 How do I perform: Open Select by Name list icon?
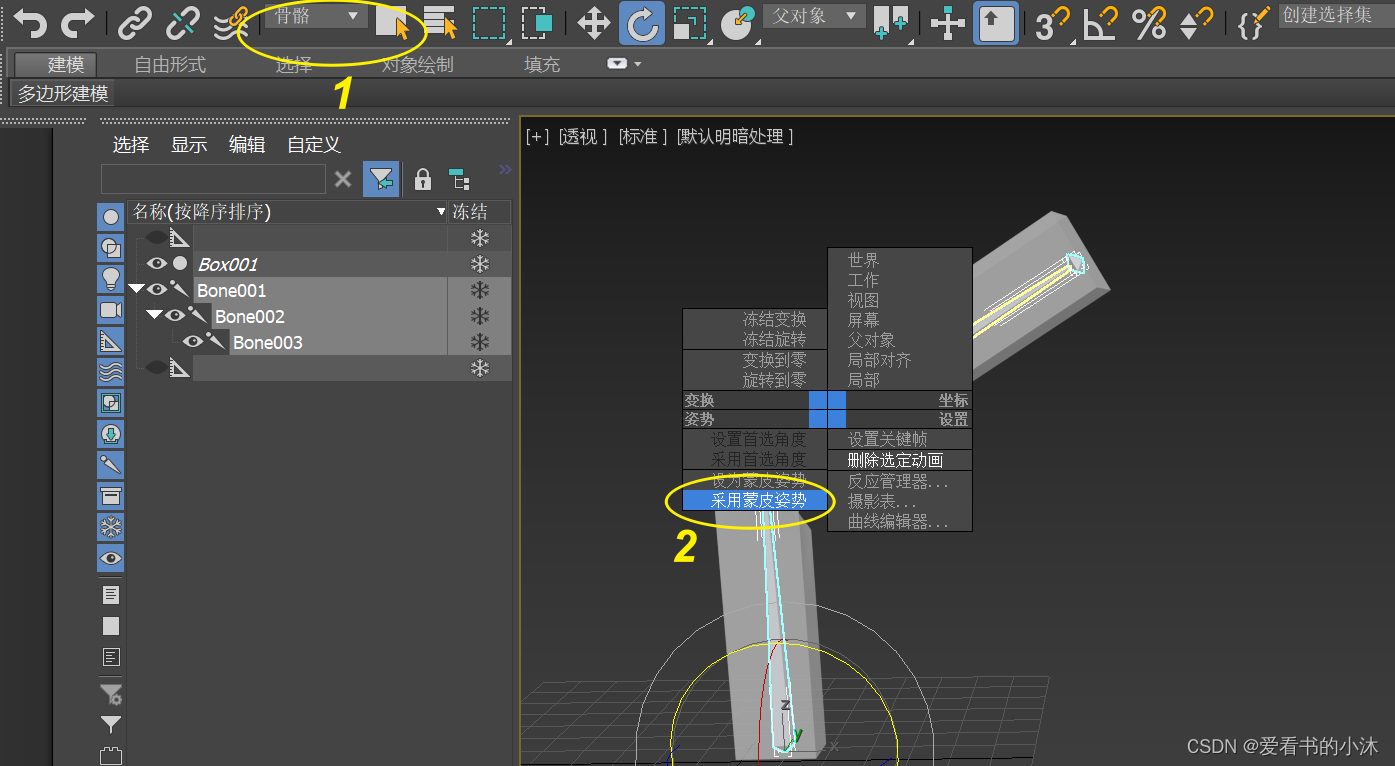(x=440, y=22)
